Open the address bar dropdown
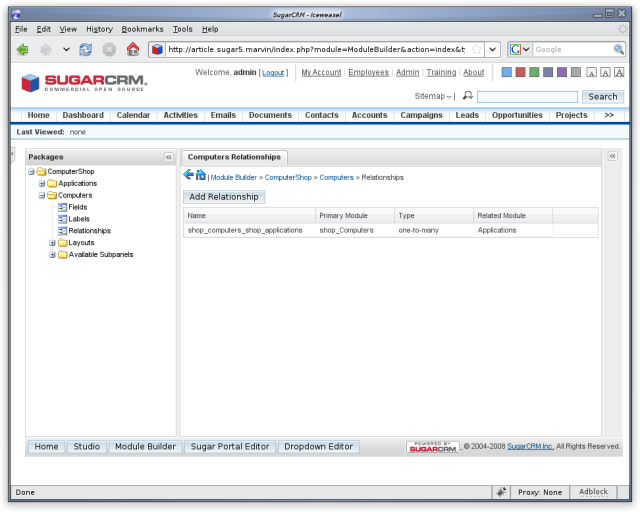The width and height of the screenshot is (640, 512). pos(493,49)
